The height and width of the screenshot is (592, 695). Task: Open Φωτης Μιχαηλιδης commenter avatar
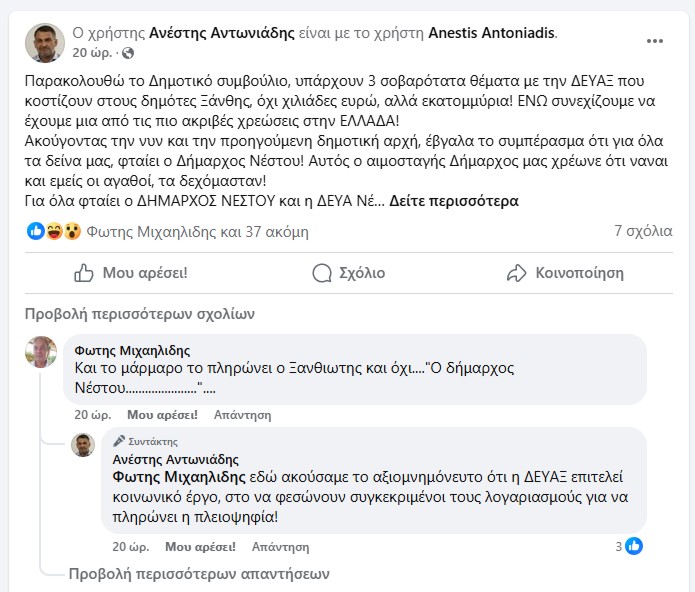[40, 352]
